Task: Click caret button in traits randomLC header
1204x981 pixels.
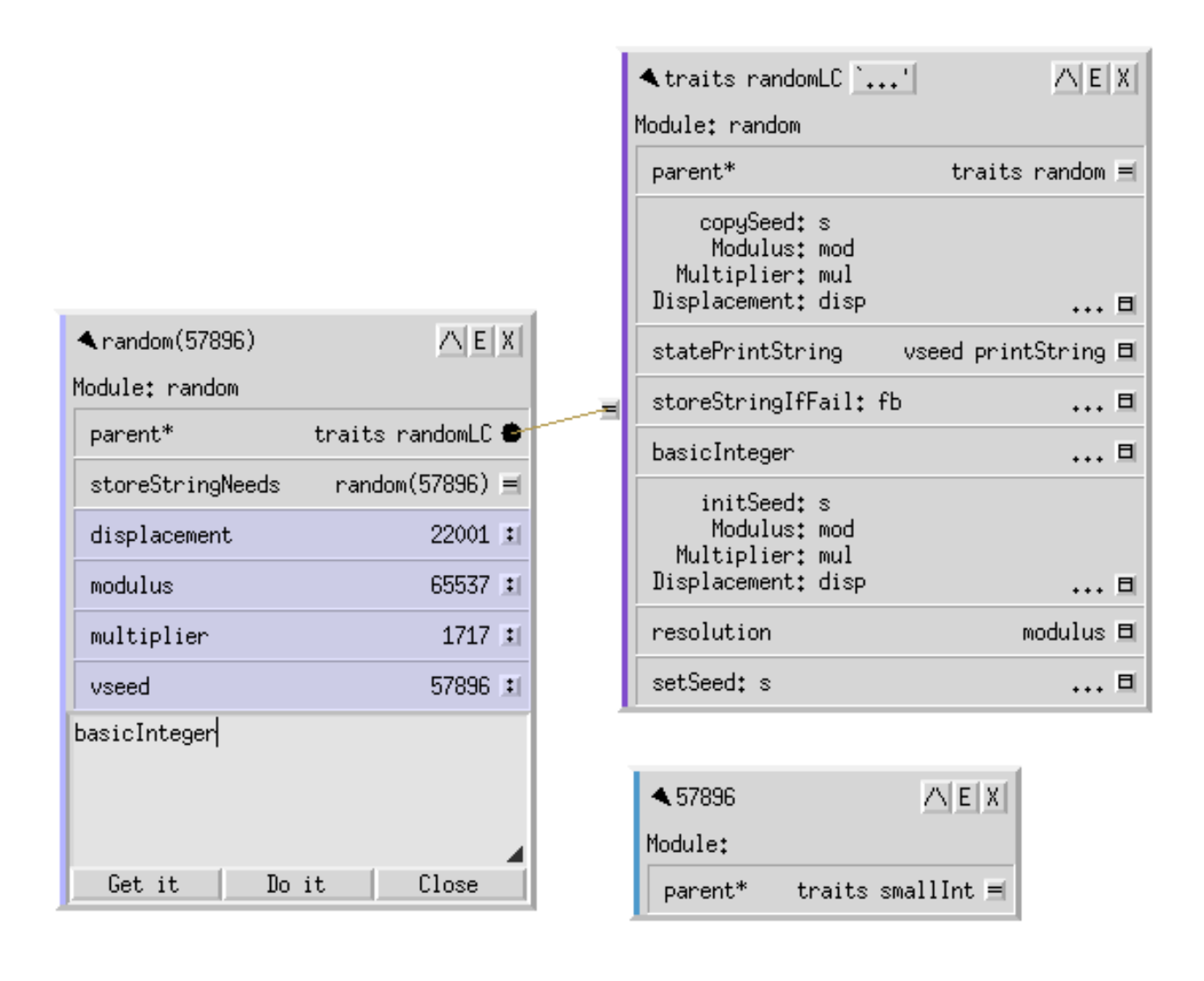Action: (x=1066, y=79)
